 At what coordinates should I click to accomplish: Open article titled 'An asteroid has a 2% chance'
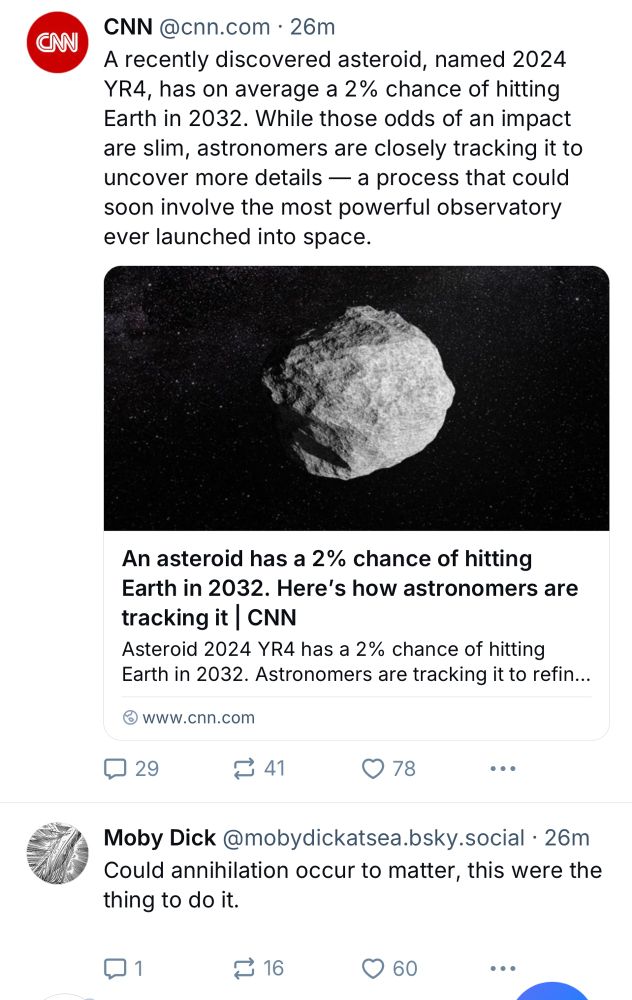(349, 588)
